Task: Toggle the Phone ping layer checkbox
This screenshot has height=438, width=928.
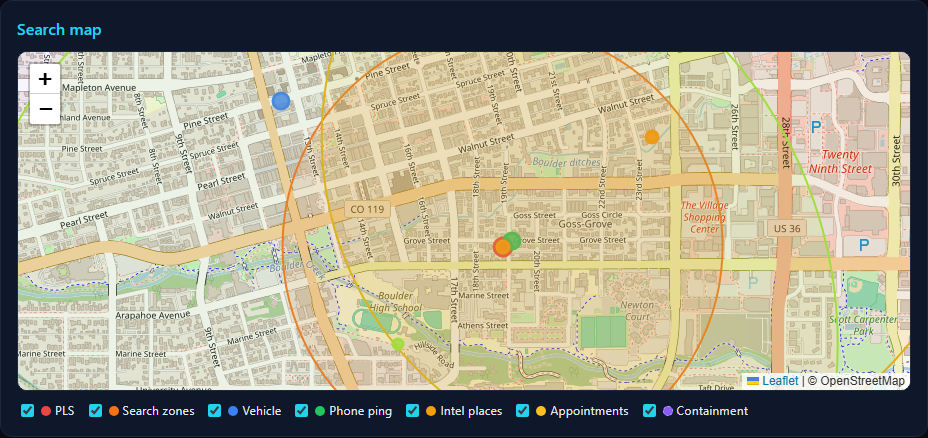Action: [x=302, y=411]
